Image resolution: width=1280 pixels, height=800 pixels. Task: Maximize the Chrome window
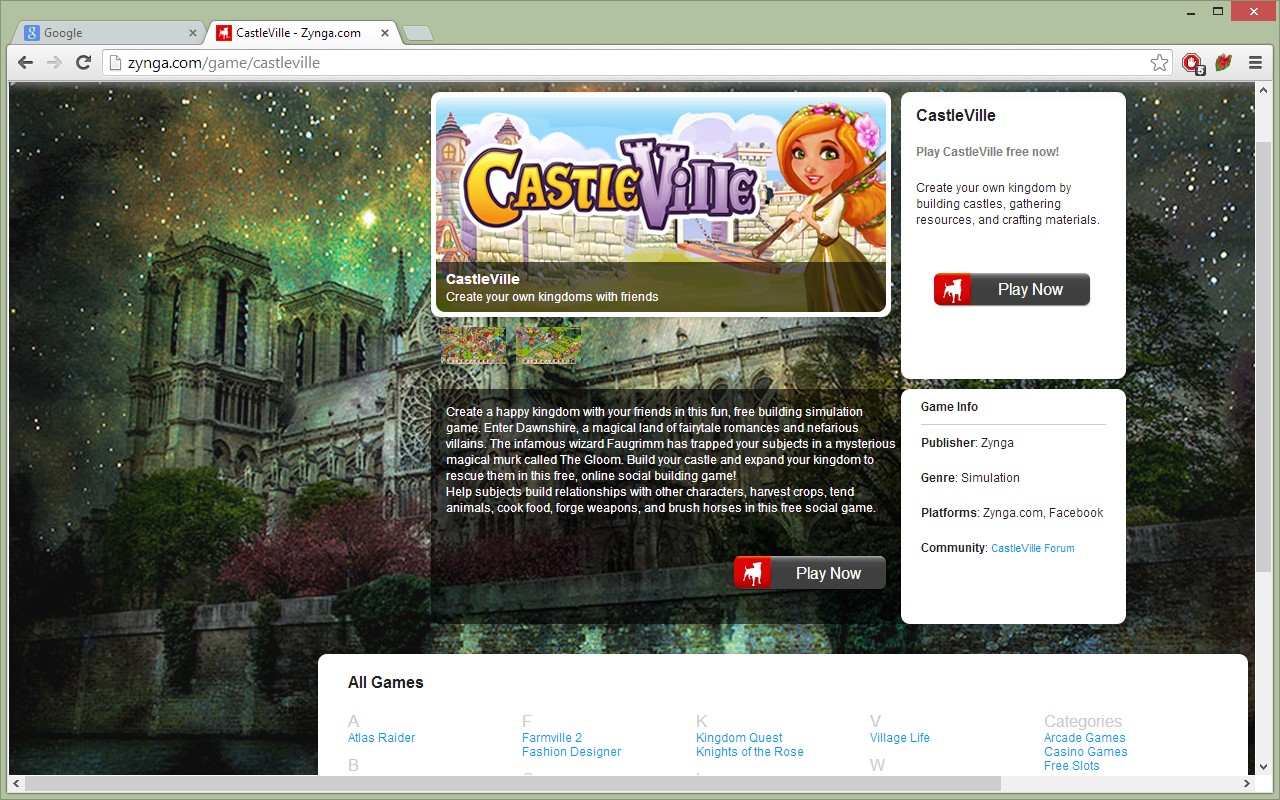click(x=1218, y=11)
